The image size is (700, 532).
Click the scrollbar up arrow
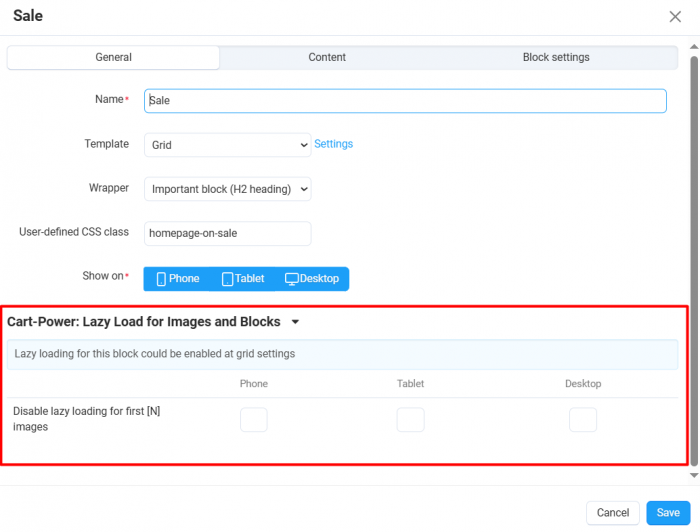pos(694,47)
